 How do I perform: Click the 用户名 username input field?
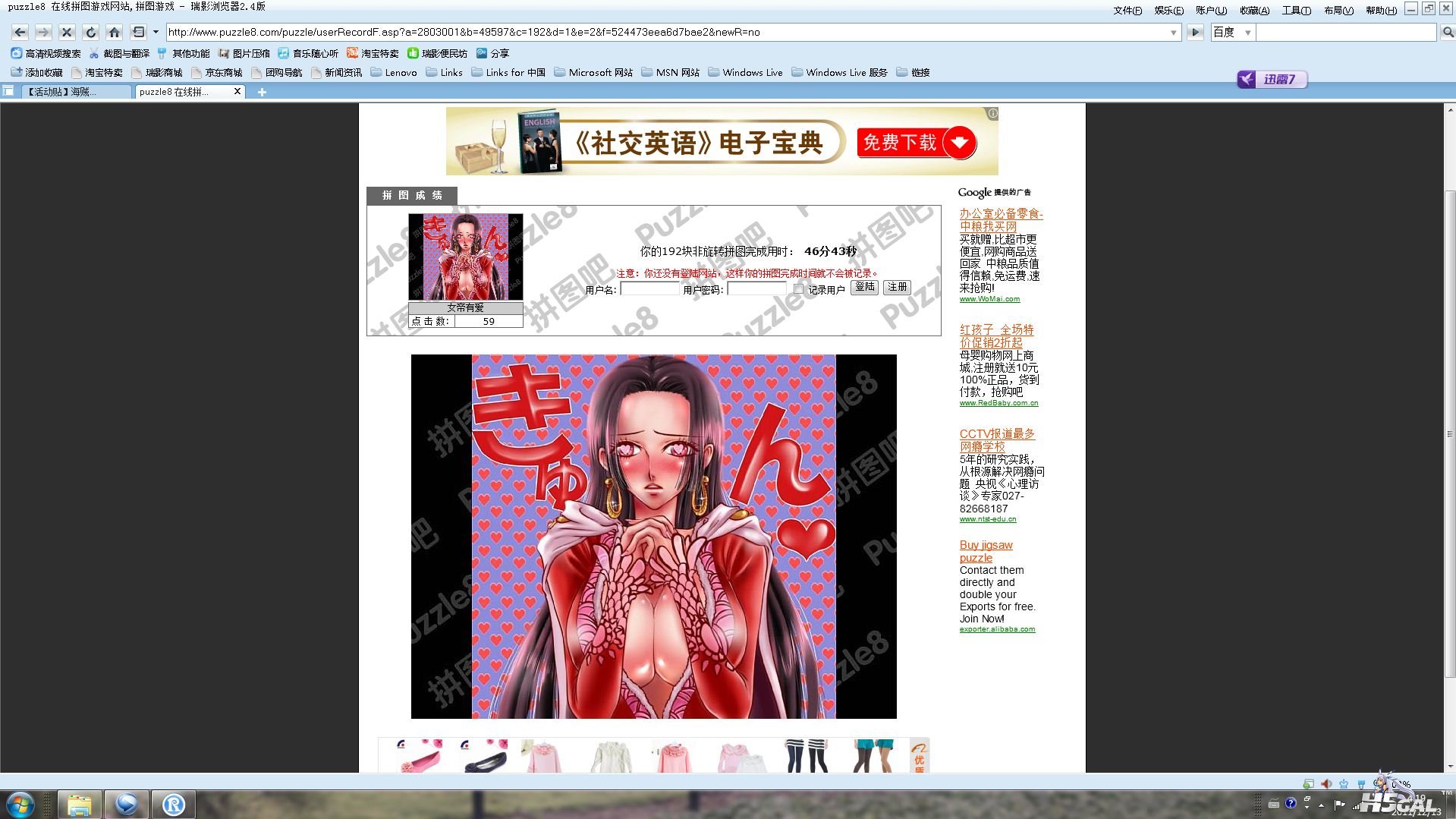click(x=649, y=289)
